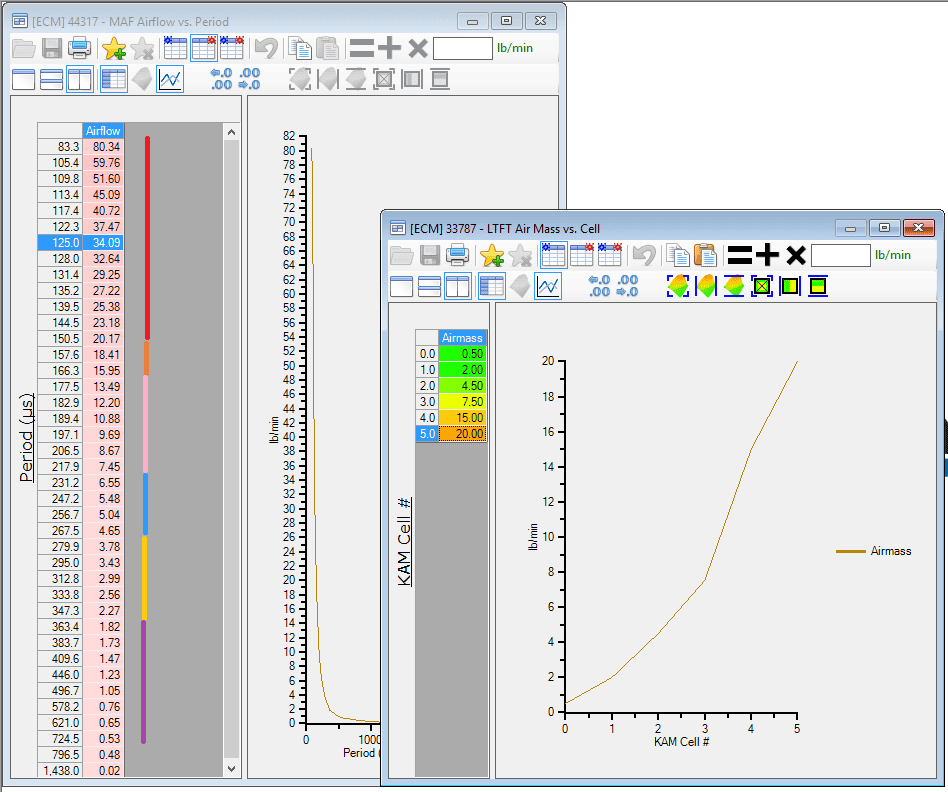This screenshot has width=948, height=792.
Task: Click multiply X symbol in LTFT window
Action: 796,255
